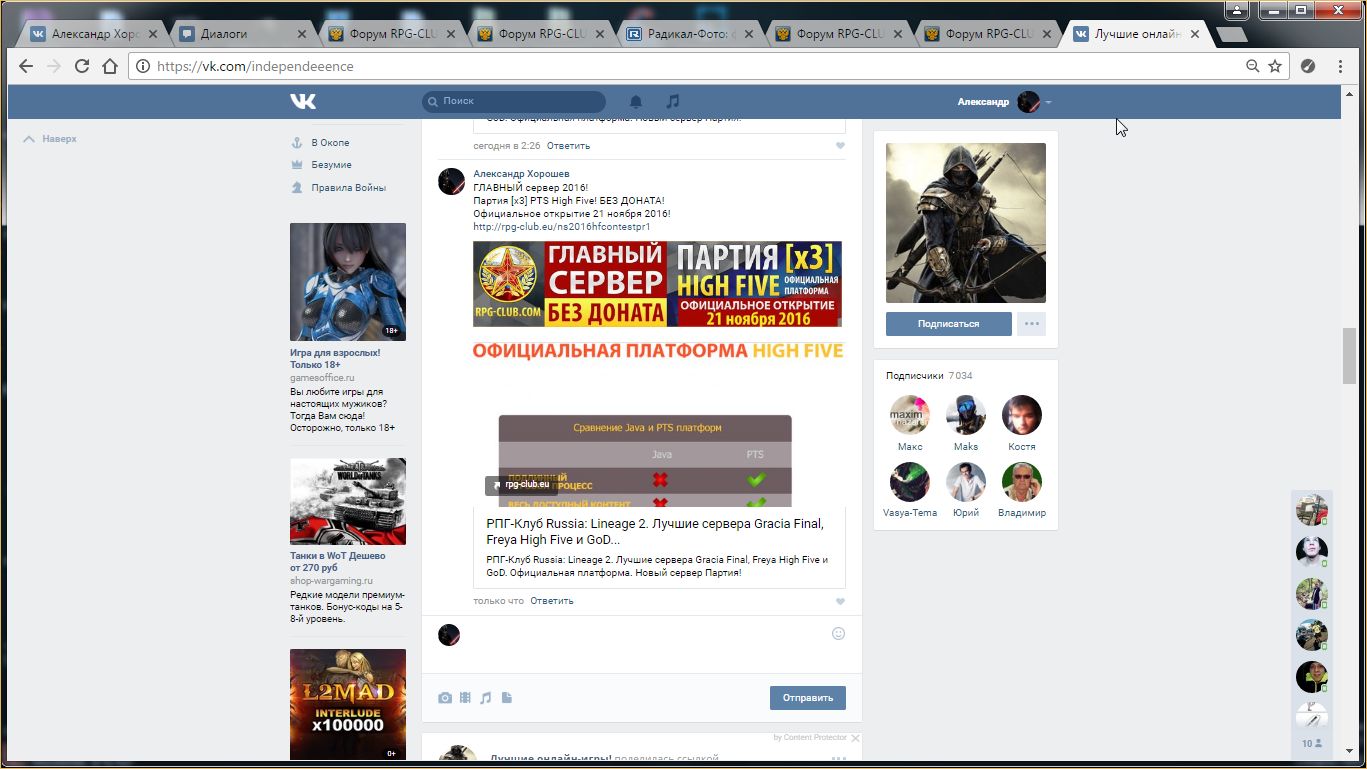Click the Подписаться button
The height and width of the screenshot is (769, 1367).
(x=948, y=324)
